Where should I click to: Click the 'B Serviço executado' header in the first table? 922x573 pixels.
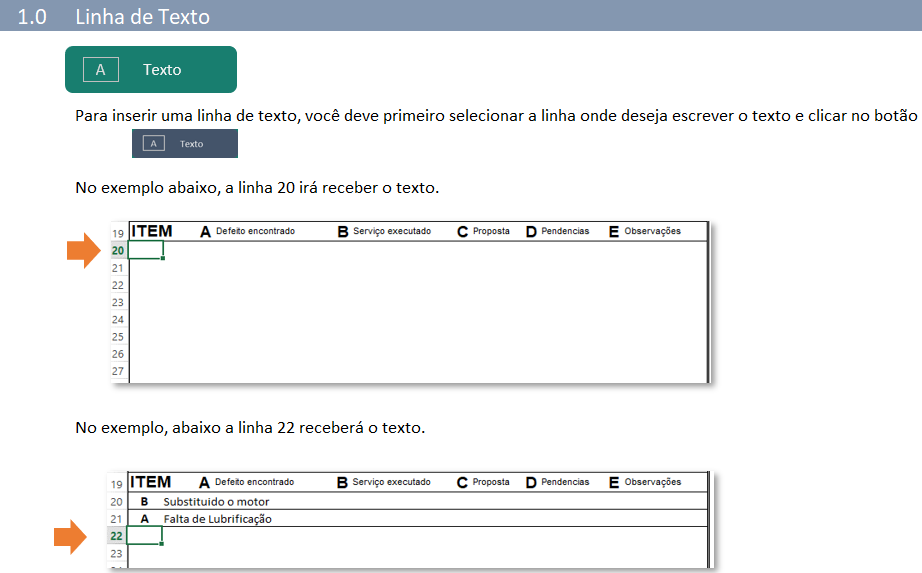(384, 231)
